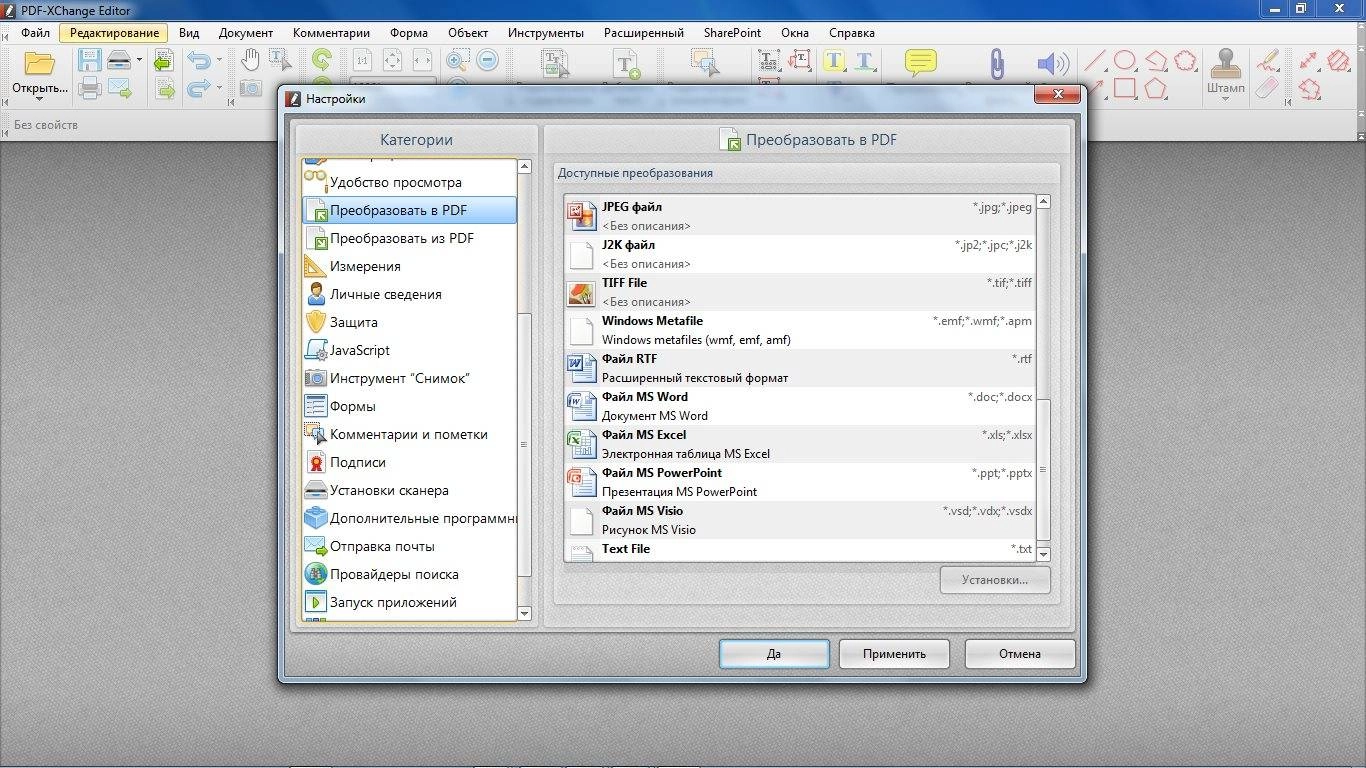The image size is (1366, 768).
Task: Select the Rectangle shape tool icon
Action: (1125, 88)
